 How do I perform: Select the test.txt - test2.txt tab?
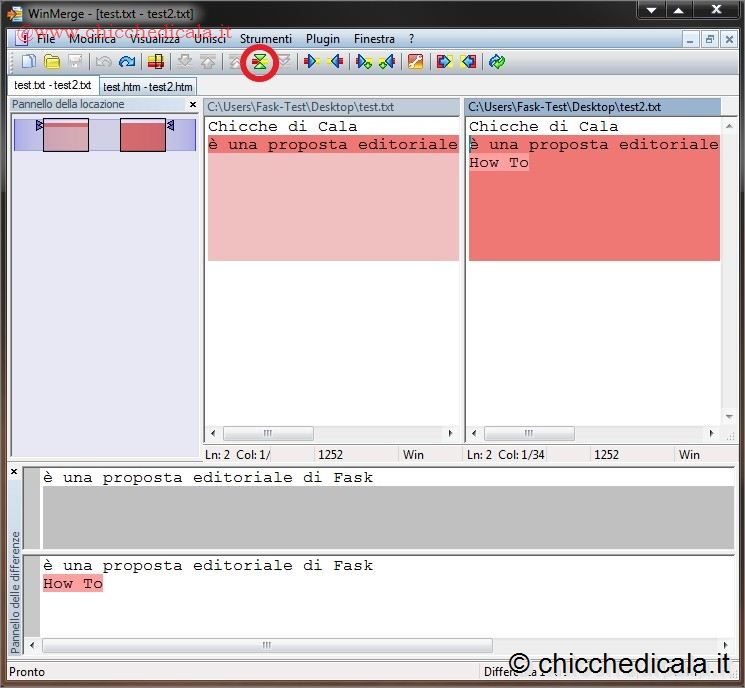pyautogui.click(x=53, y=86)
